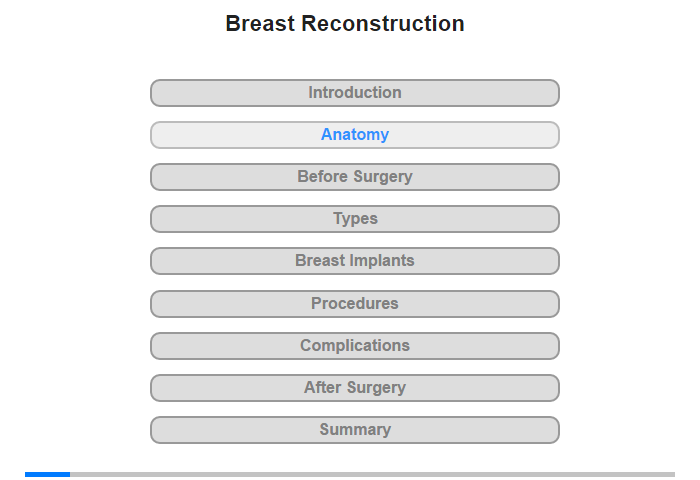Jump to the Breast Implants section
The height and width of the screenshot is (480, 700).
click(354, 261)
